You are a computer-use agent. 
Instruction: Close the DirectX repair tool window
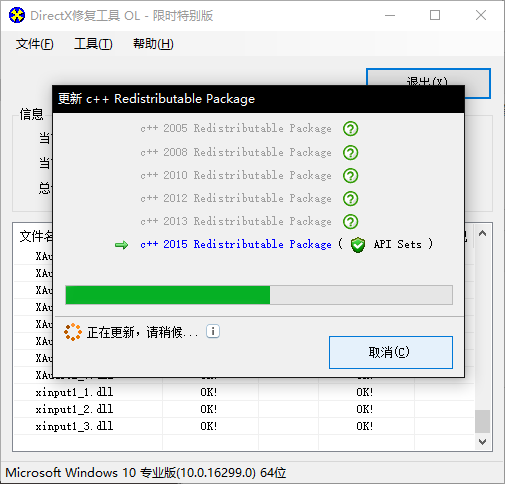[481, 15]
